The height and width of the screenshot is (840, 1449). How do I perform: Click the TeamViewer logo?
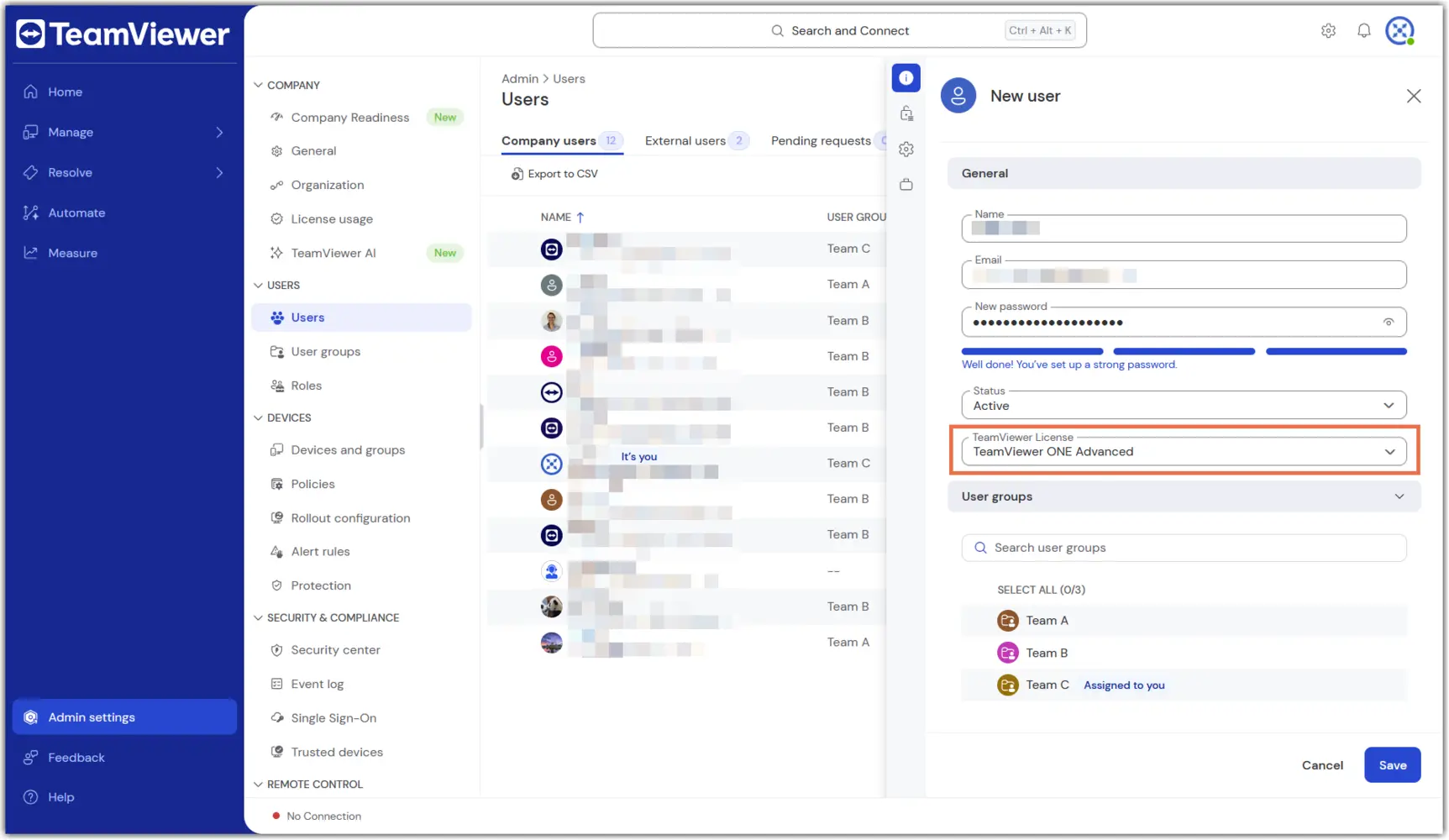point(123,34)
